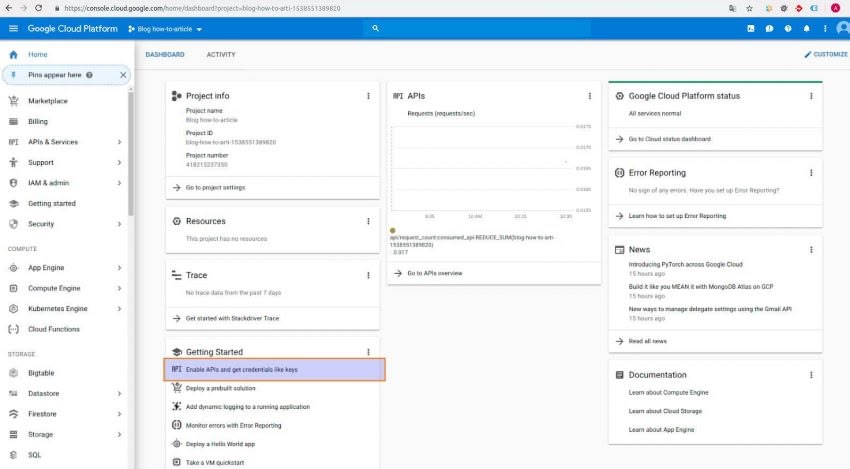Open the Project info card options menu

click(368, 96)
